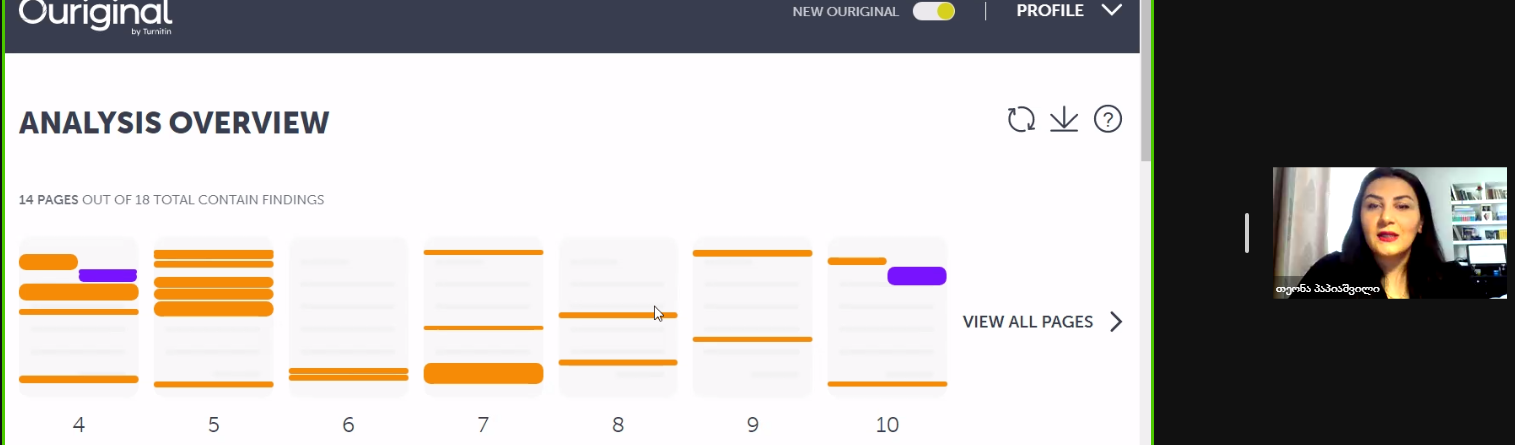The image size is (1515, 445).
Task: View page 9 thumbnail
Action: point(752,316)
